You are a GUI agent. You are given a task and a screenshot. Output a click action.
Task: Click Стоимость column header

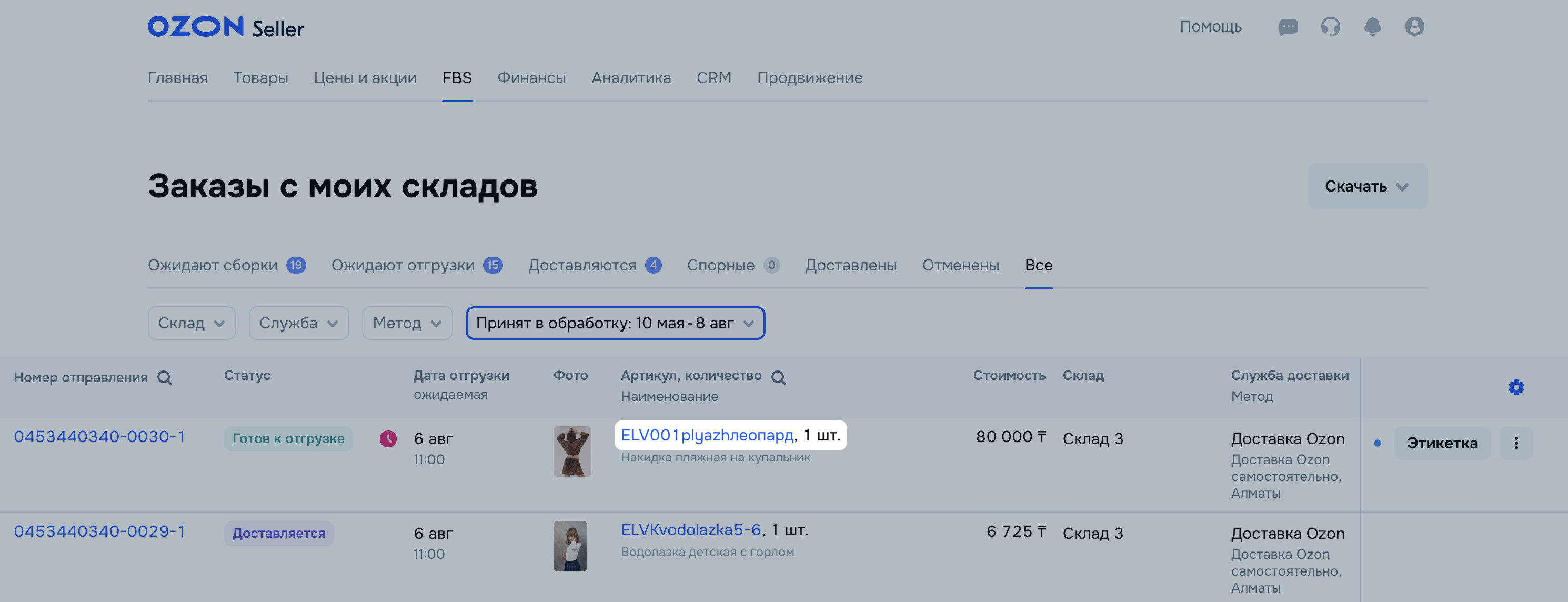[x=1009, y=376]
